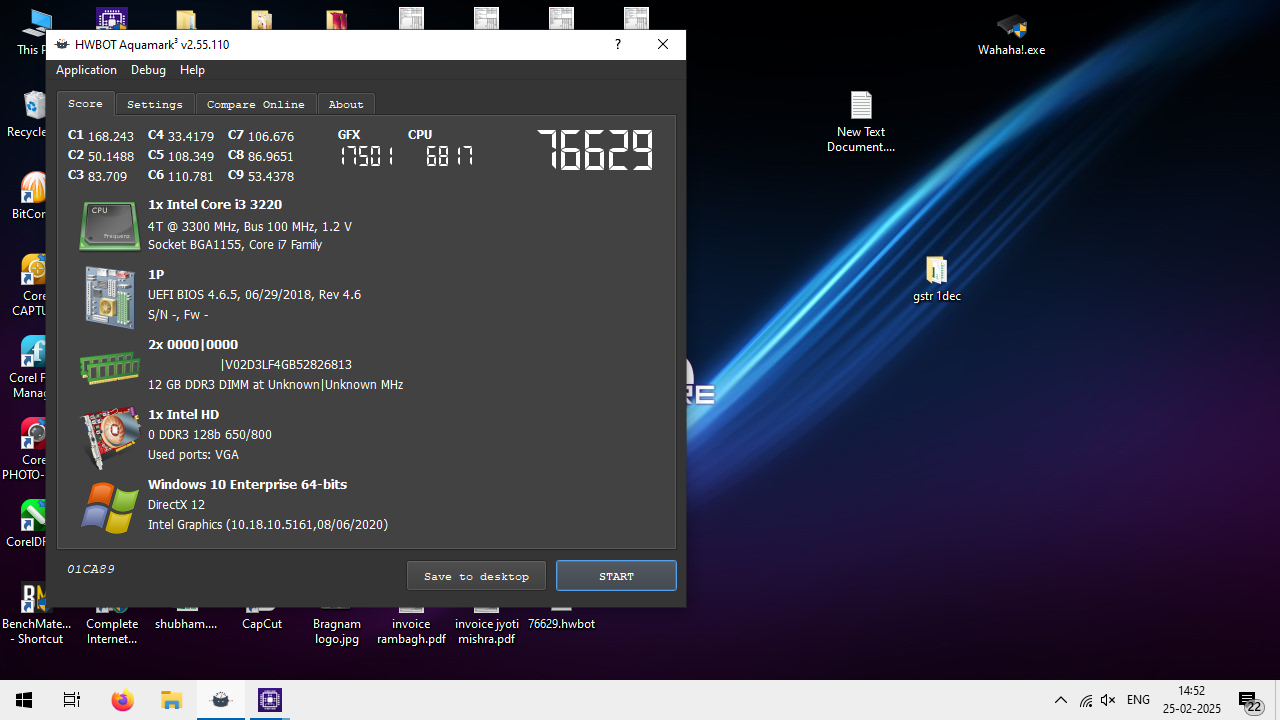Click the 01CA89 code text
The width and height of the screenshot is (1280, 720).
tap(91, 569)
